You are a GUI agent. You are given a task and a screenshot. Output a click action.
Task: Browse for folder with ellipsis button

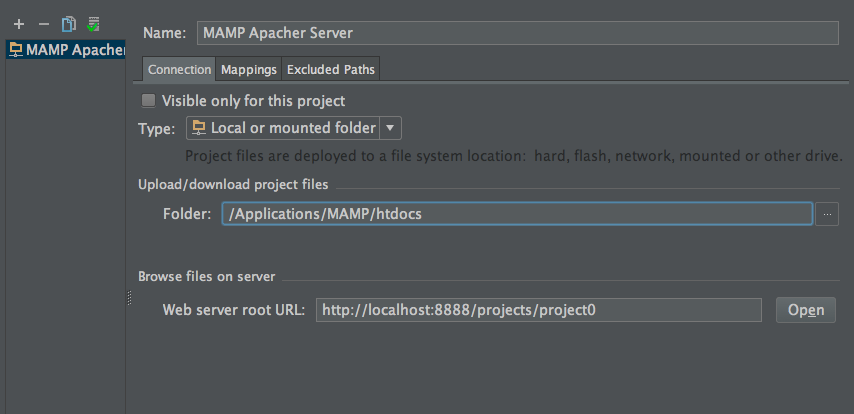[827, 214]
